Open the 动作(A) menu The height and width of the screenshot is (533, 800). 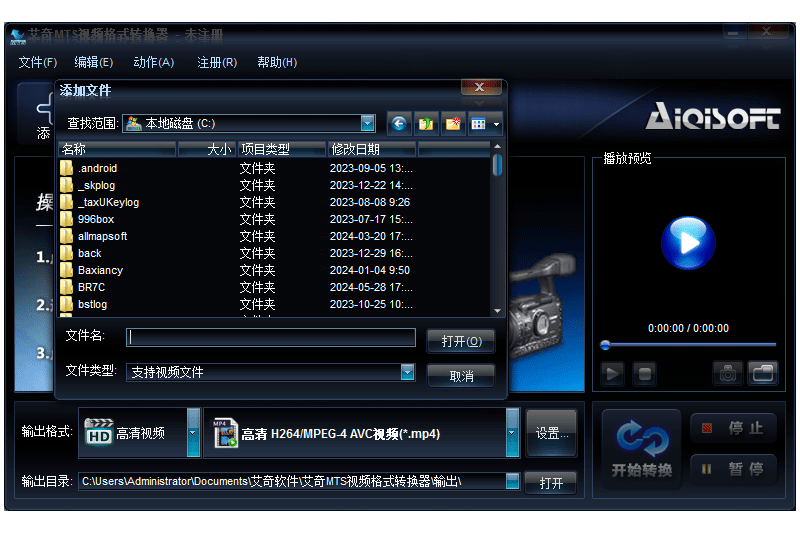tap(154, 63)
